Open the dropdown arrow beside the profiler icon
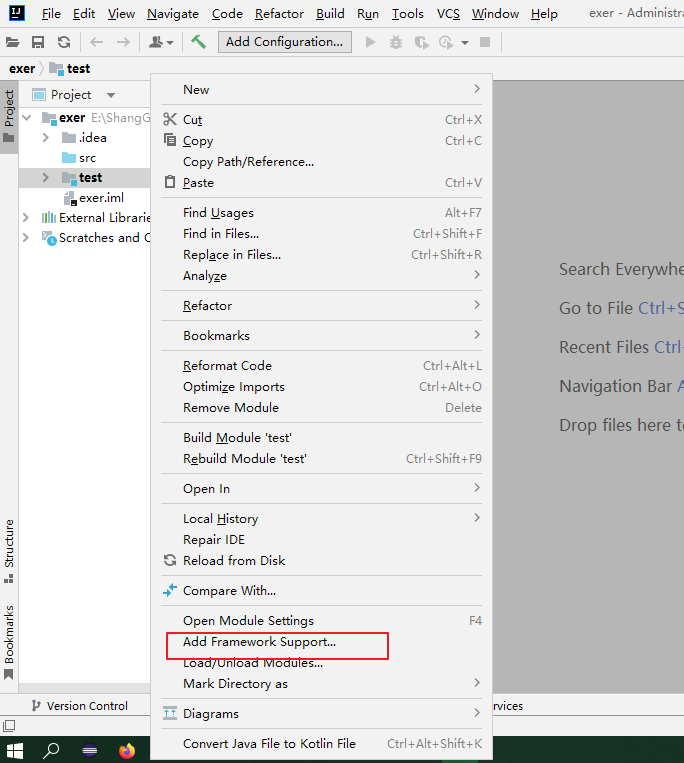Viewport: 684px width, 763px height. pos(465,43)
